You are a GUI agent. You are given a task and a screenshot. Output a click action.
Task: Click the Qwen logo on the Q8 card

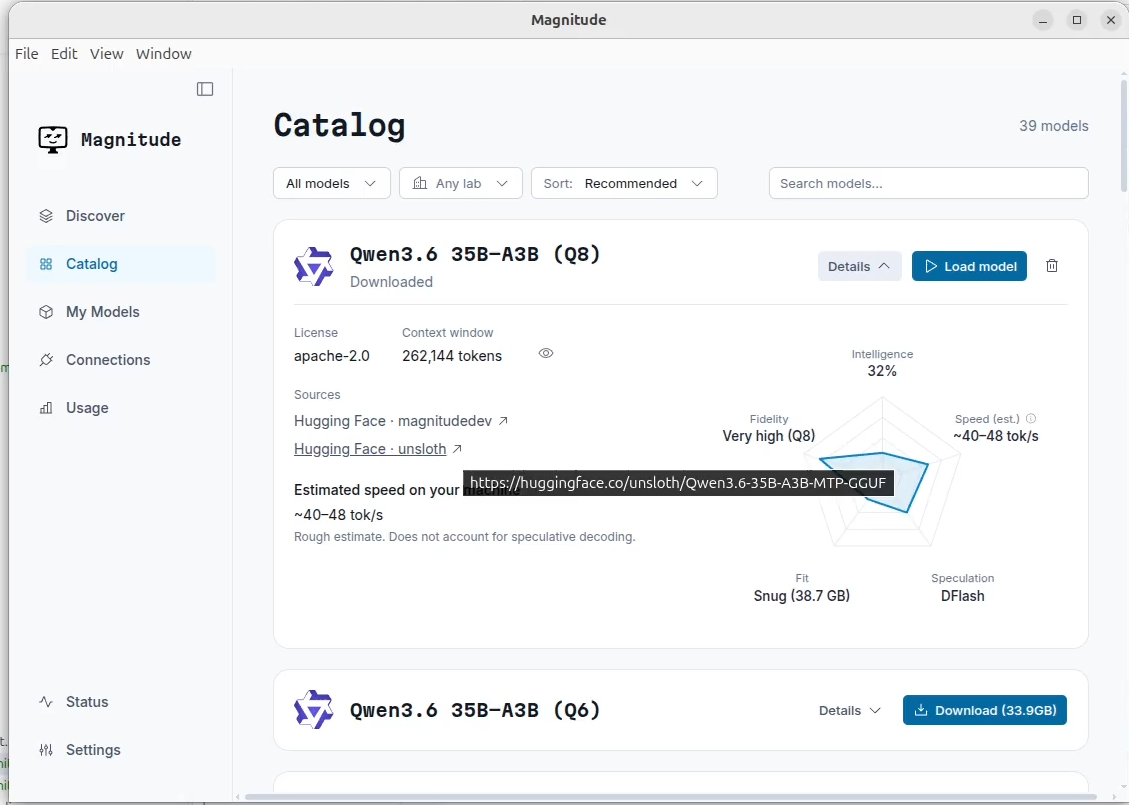[314, 266]
